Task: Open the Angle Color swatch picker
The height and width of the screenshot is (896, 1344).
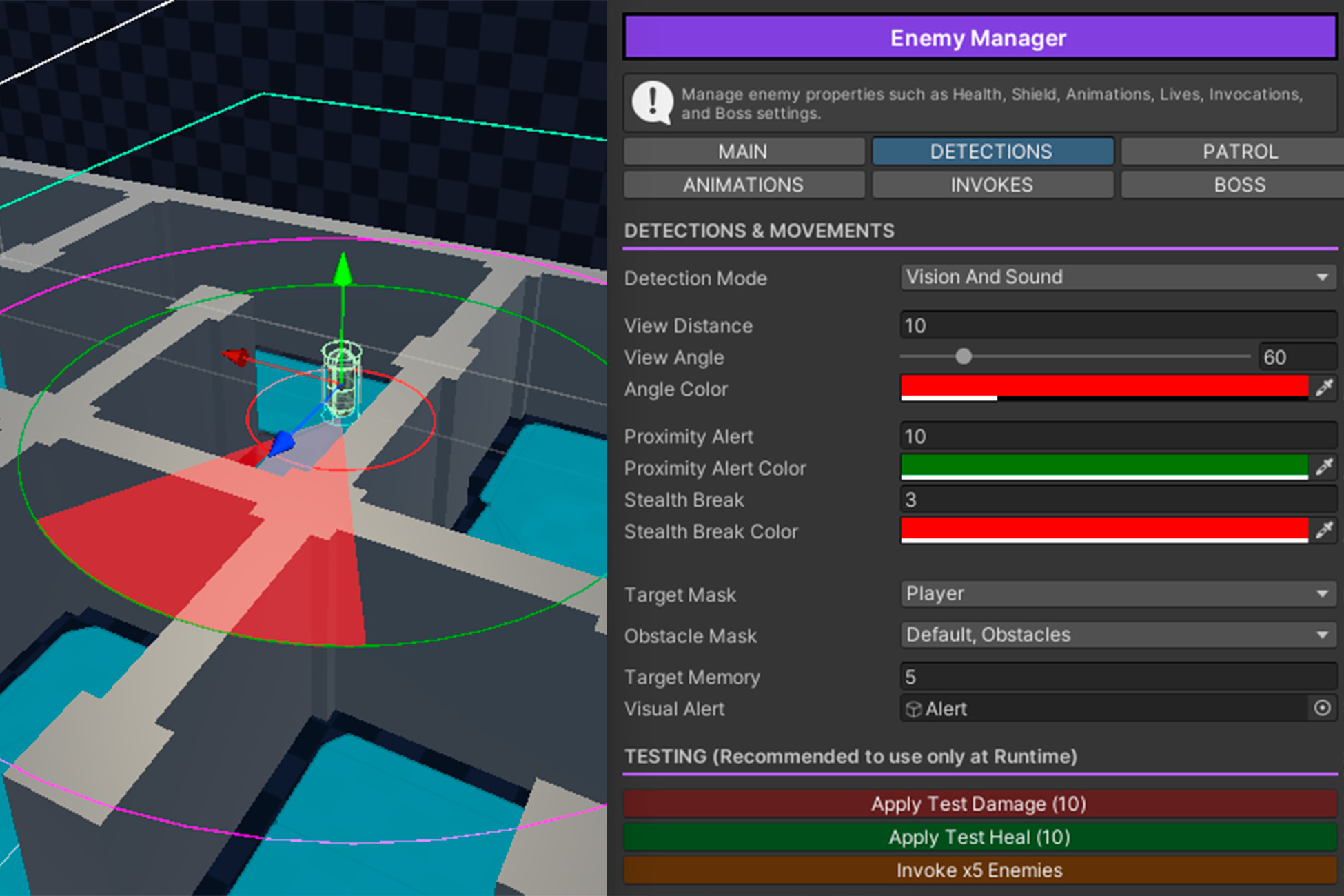Action: (1103, 387)
